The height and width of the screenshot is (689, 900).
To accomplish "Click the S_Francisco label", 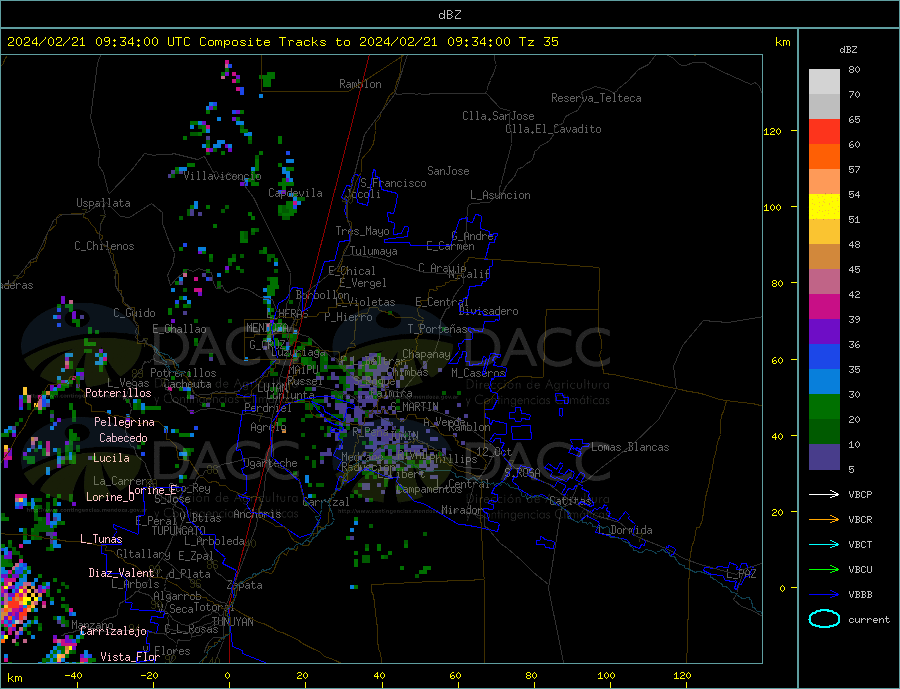I will tap(393, 183).
